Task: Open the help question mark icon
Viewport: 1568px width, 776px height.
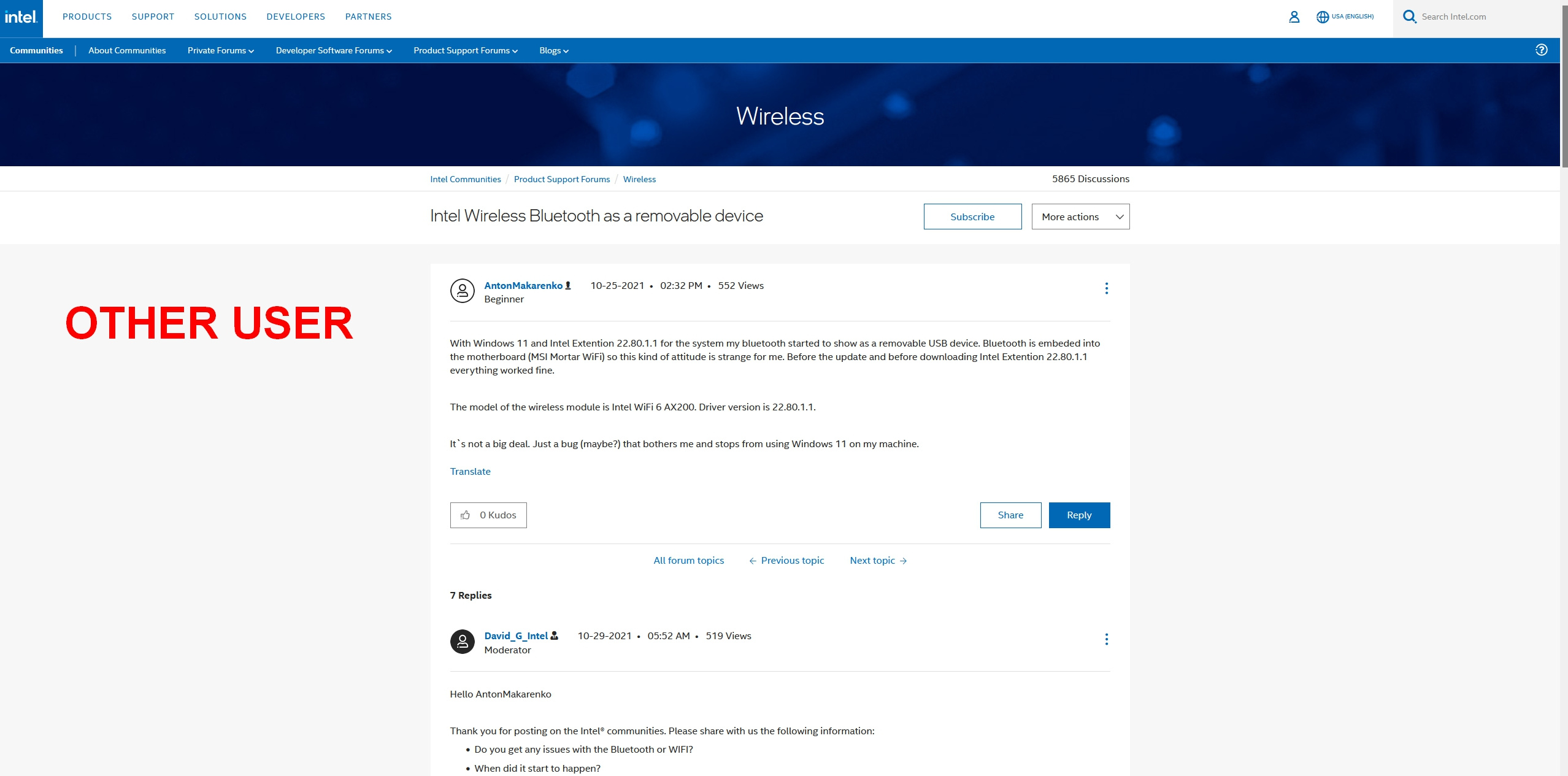Action: pyautogui.click(x=1541, y=50)
